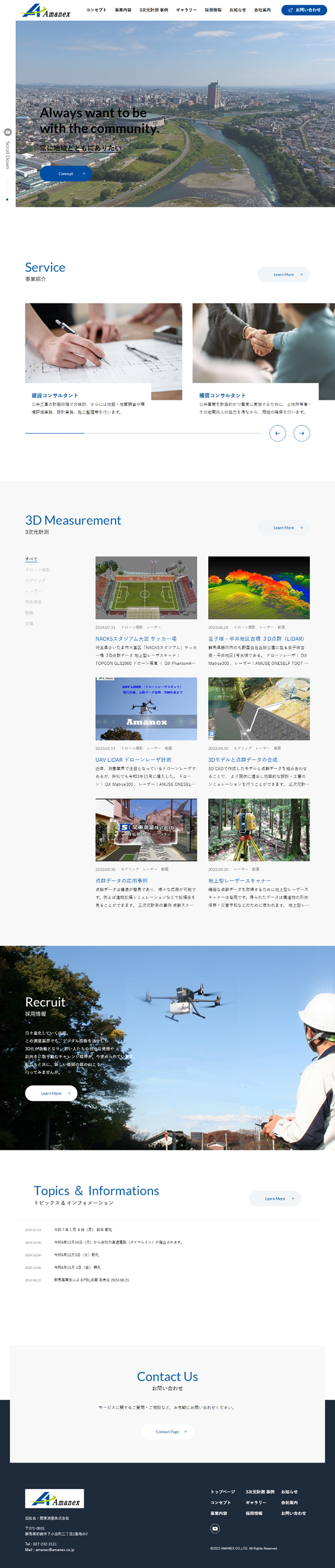Open the 関東測量 street simulation thumbnail
This screenshot has width=335, height=1568.
click(146, 830)
